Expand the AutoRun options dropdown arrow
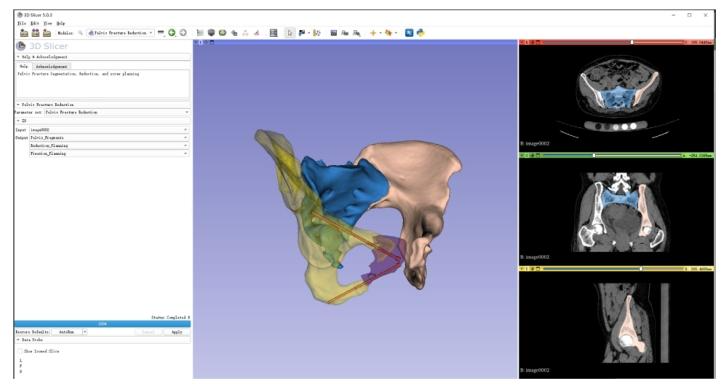The height and width of the screenshot is (386, 722). [85, 332]
